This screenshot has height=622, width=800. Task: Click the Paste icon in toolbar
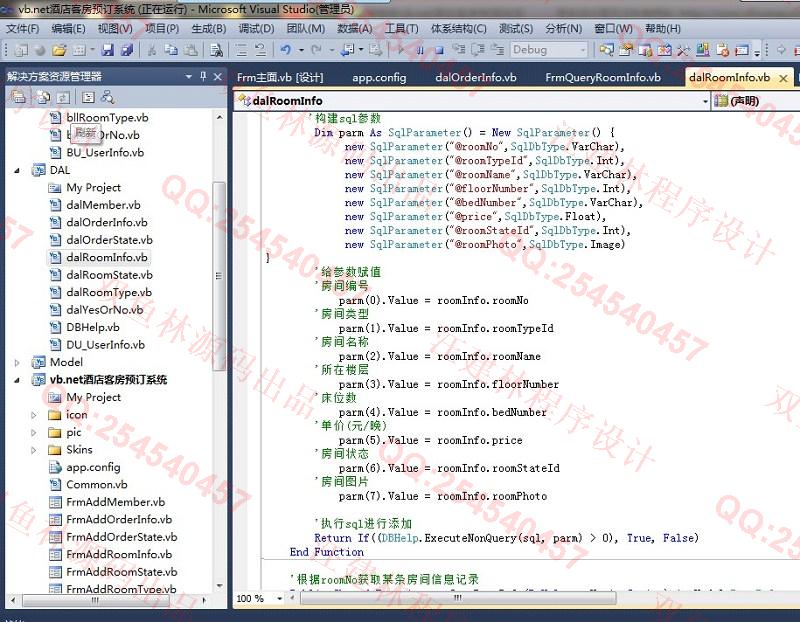(191, 50)
